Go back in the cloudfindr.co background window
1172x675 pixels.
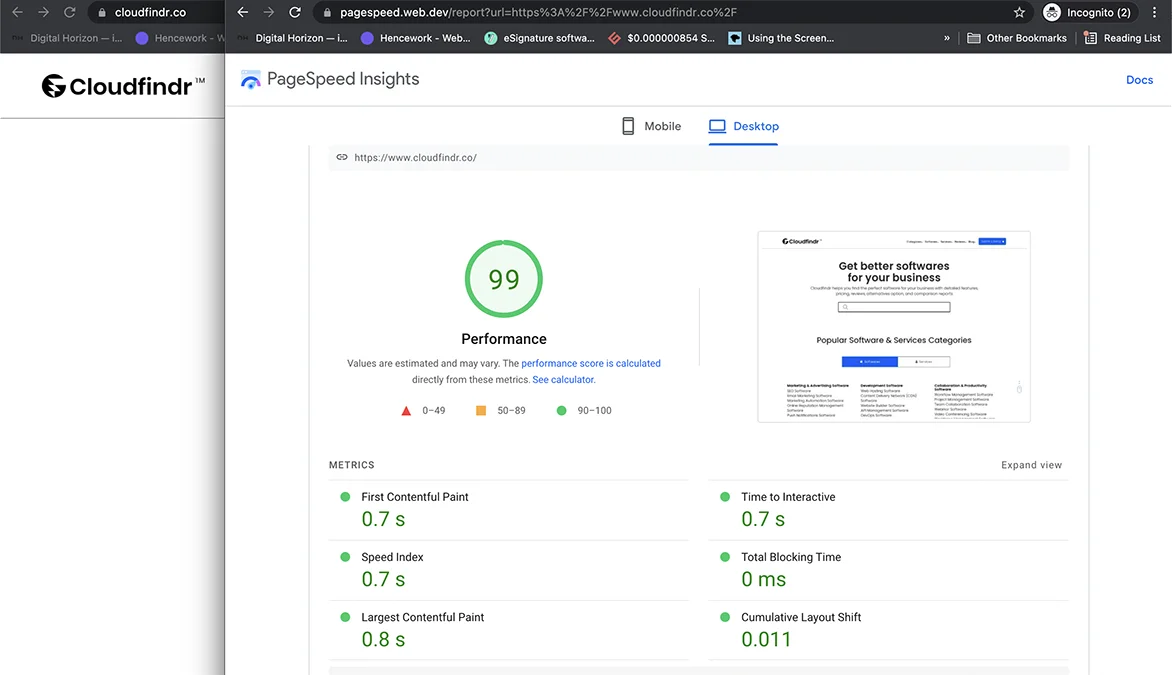17,12
